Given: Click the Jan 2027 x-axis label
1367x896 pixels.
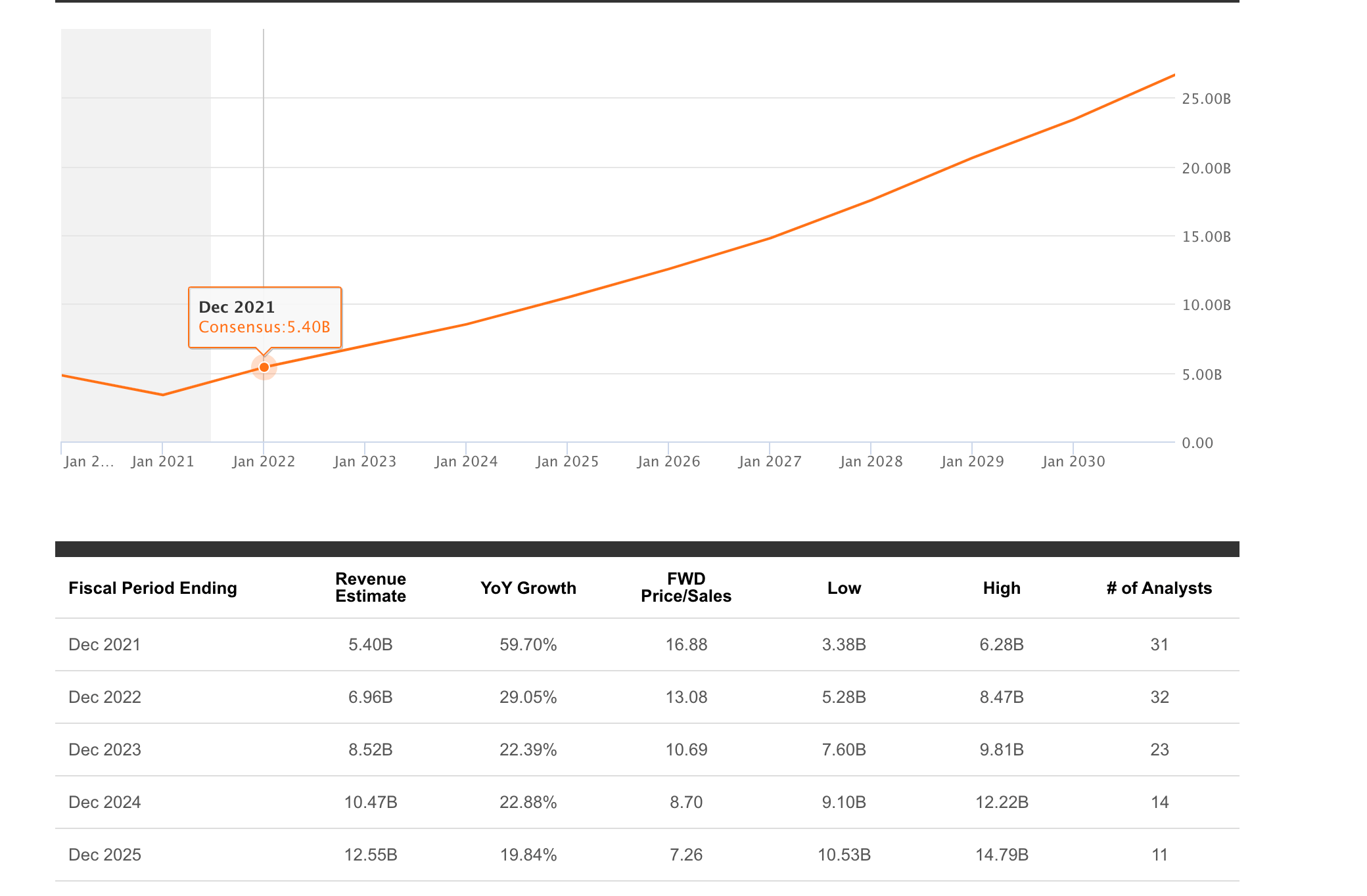Looking at the screenshot, I should point(770,462).
